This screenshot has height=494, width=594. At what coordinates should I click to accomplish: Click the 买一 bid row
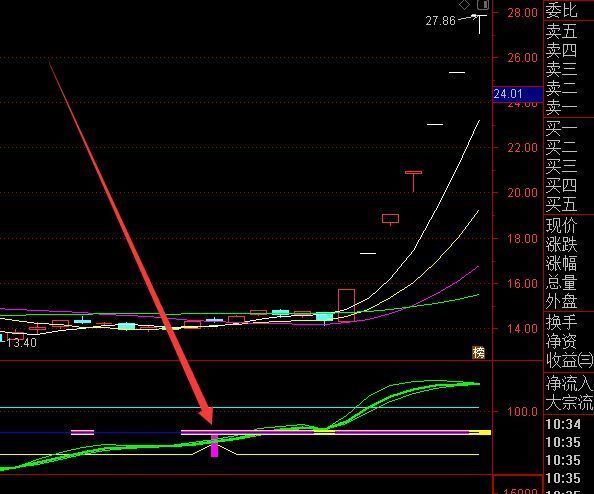click(561, 129)
